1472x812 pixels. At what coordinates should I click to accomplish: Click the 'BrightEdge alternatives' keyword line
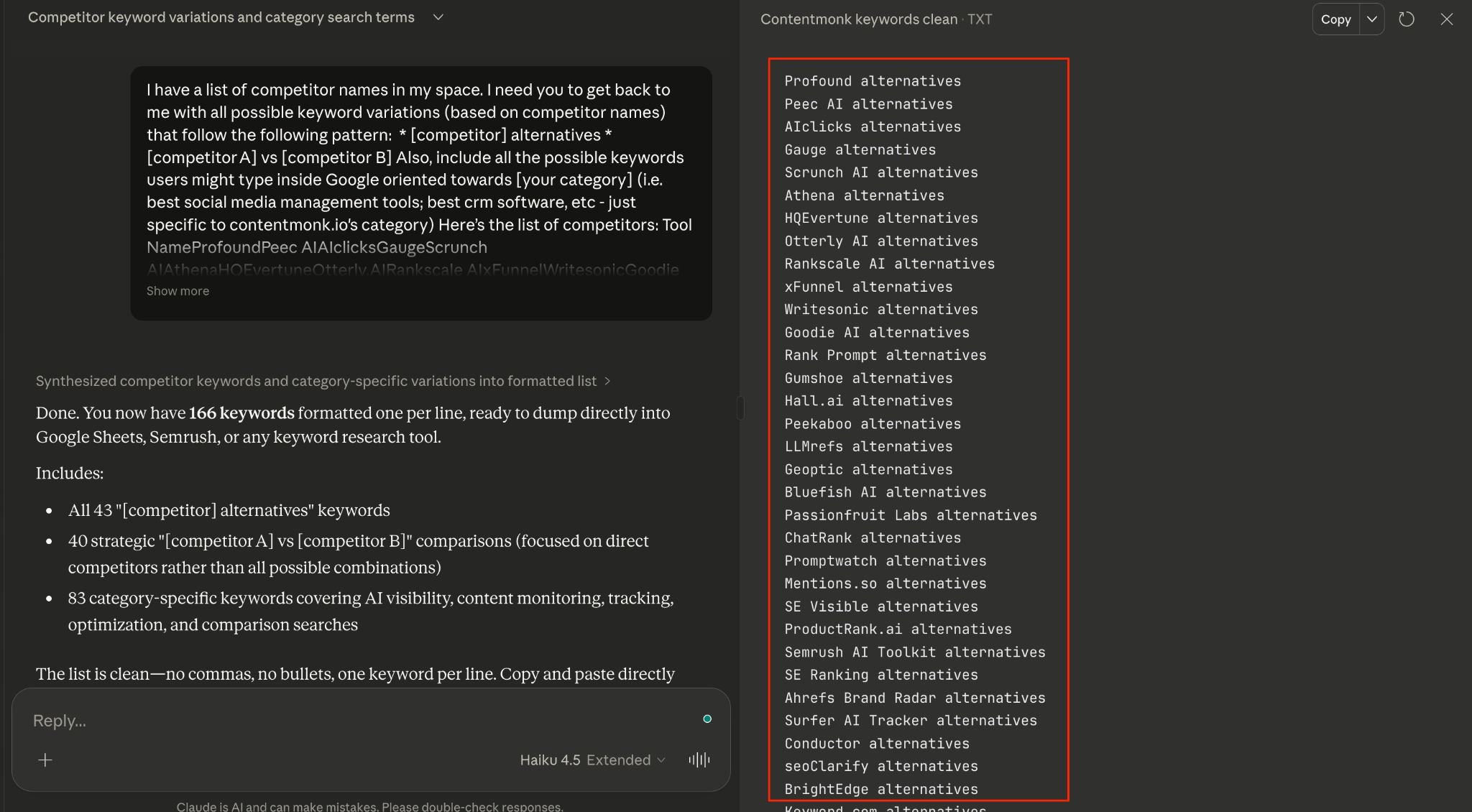pyautogui.click(x=881, y=789)
